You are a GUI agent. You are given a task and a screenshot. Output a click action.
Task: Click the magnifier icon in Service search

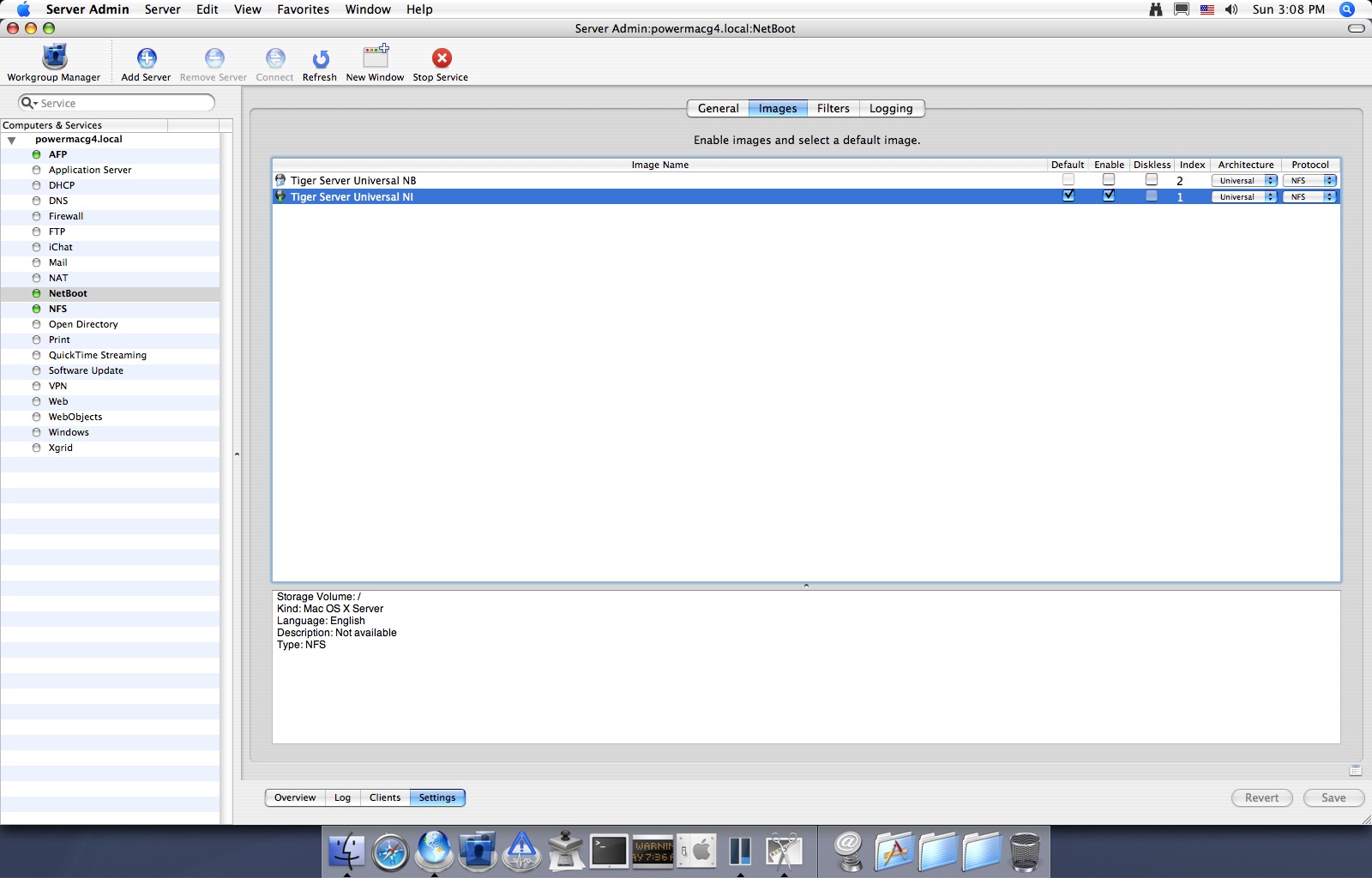coord(28,103)
